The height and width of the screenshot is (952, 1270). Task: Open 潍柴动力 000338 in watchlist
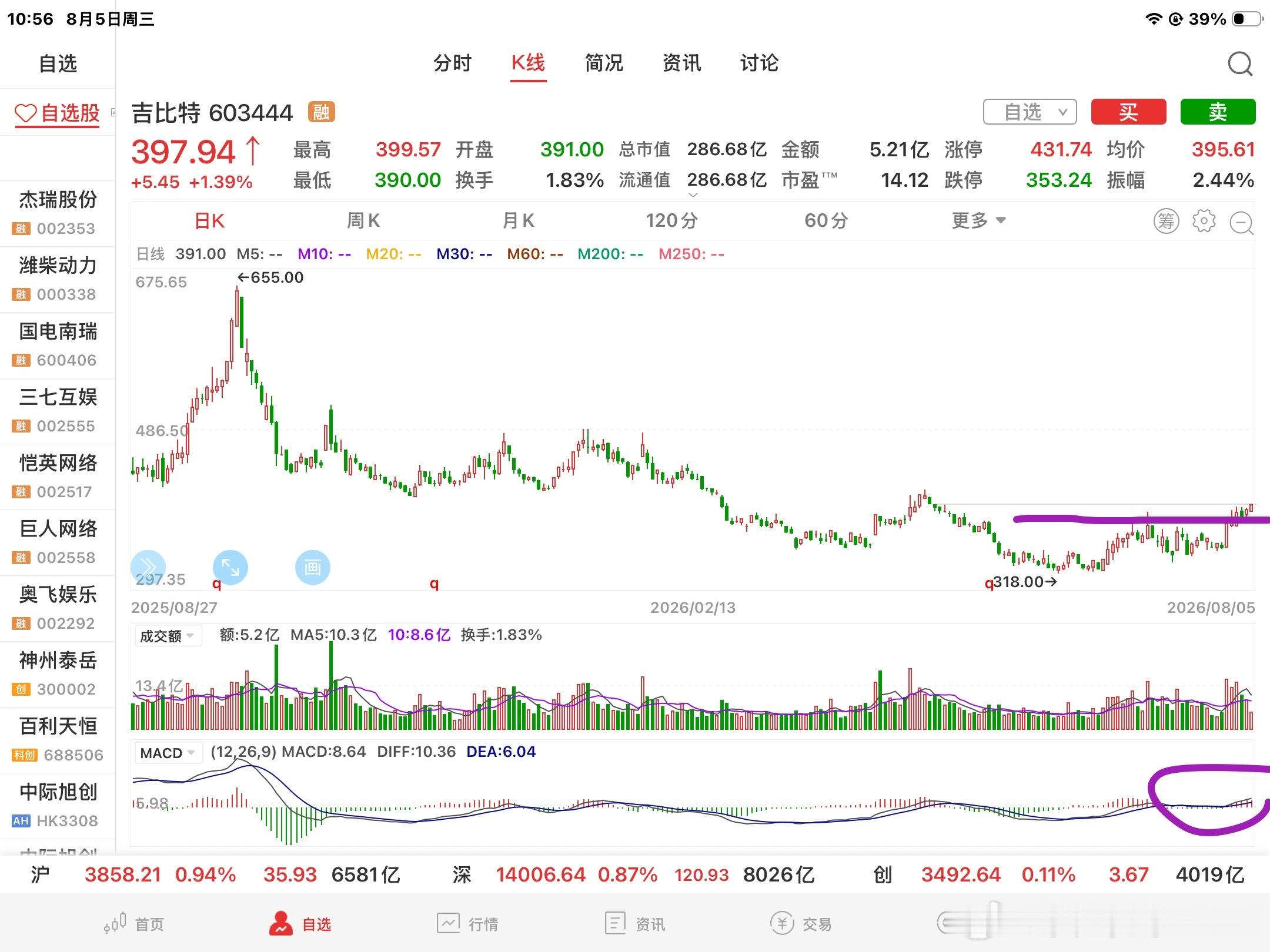point(58,279)
